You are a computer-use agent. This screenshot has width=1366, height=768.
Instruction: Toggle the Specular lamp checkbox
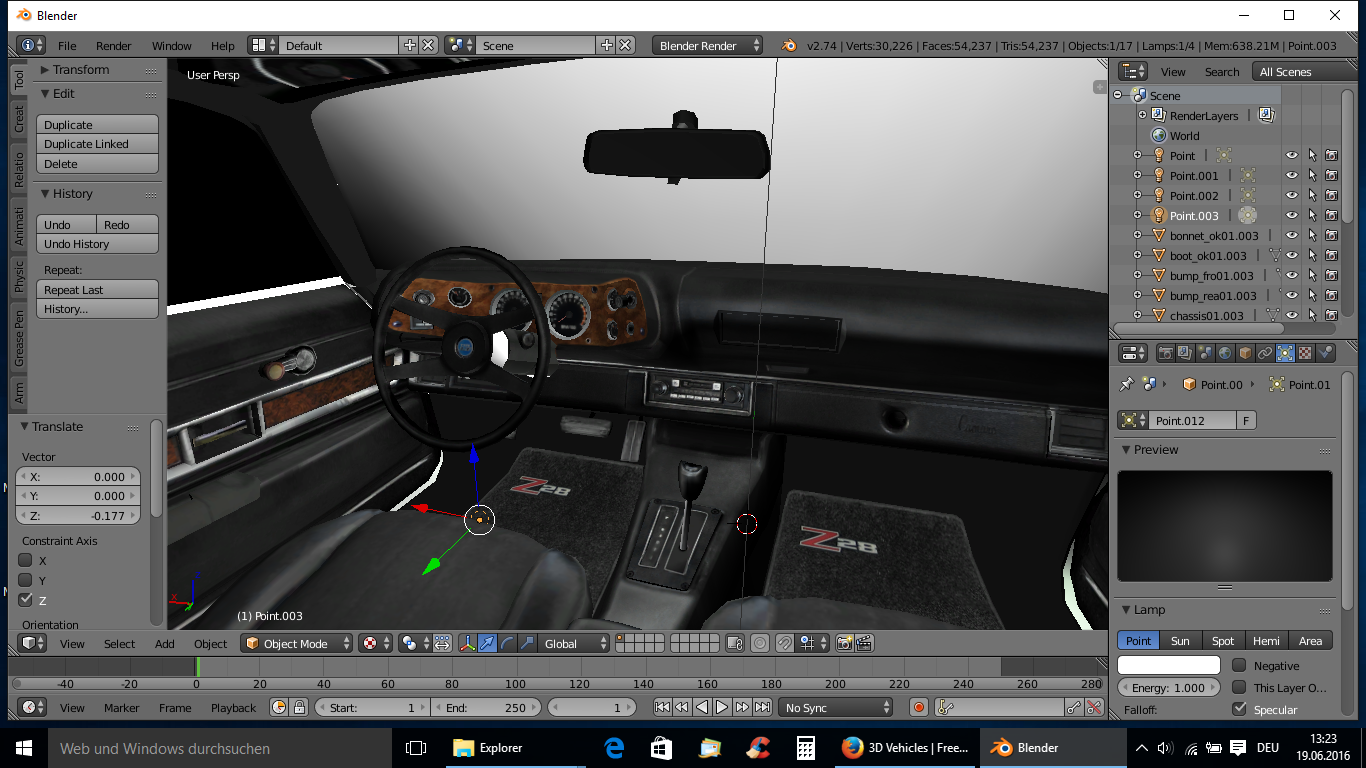[1239, 709]
